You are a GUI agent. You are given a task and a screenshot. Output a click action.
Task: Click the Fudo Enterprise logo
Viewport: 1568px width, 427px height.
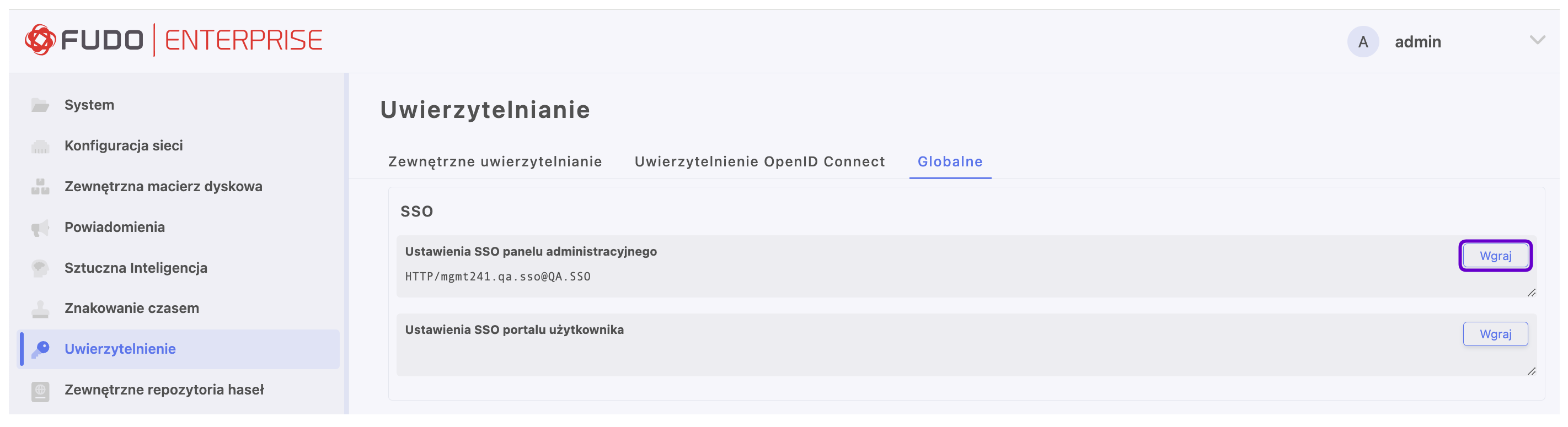pyautogui.click(x=174, y=41)
